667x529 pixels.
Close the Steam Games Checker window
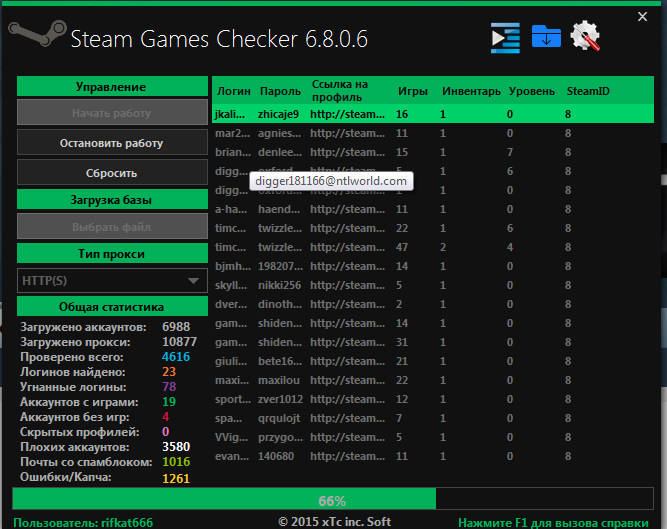[642, 17]
